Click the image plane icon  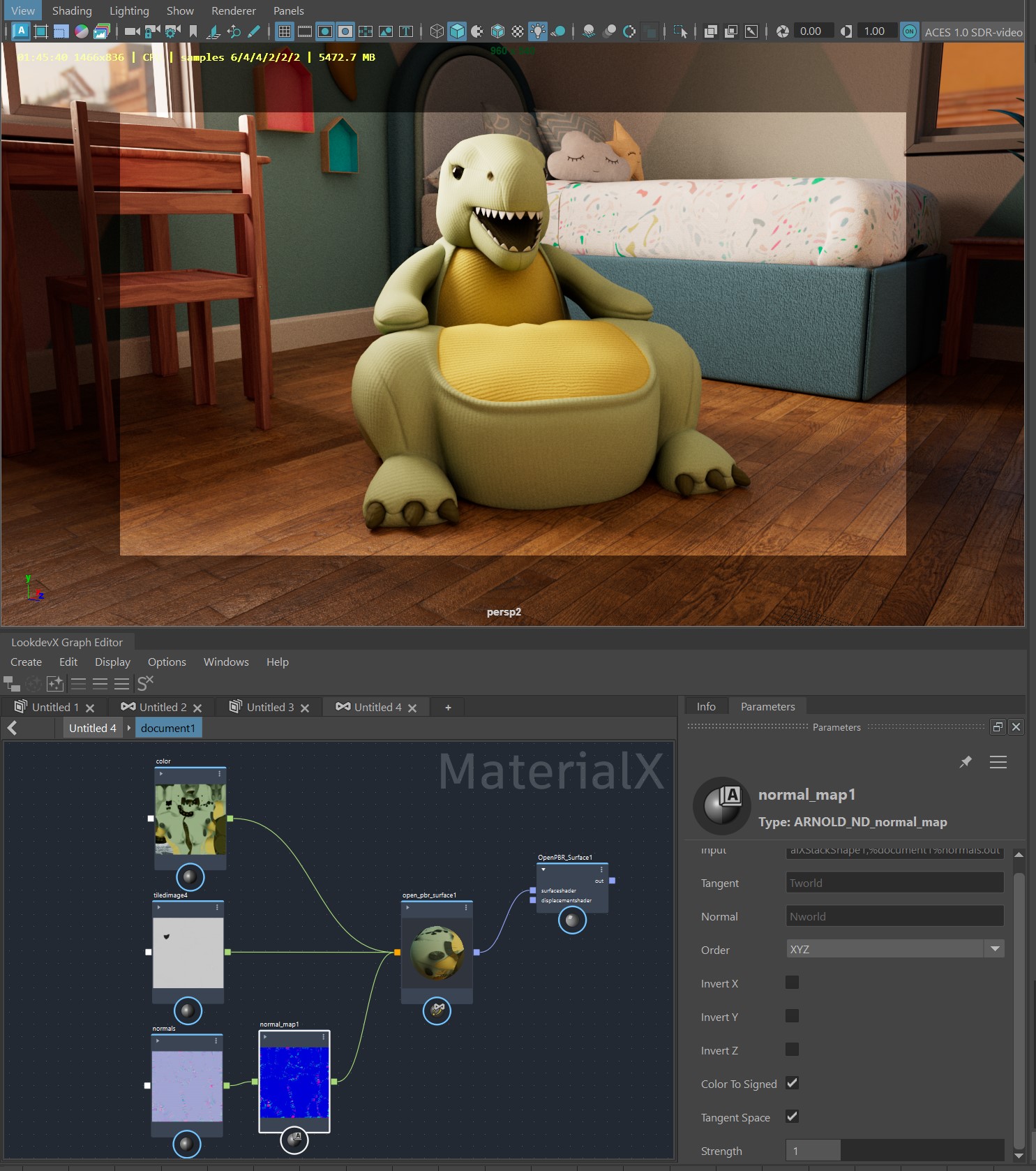pyautogui.click(x=213, y=31)
